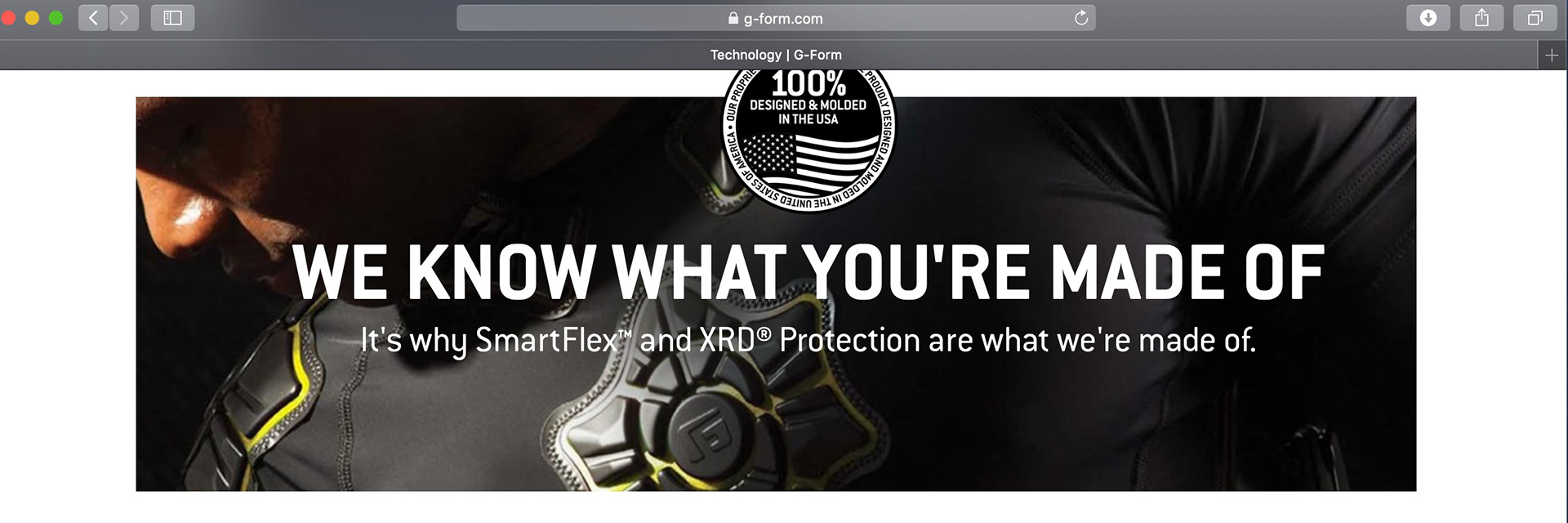Screen dimensions: 1568x523
Task: Add a new tab with the plus button
Action: (1552, 55)
